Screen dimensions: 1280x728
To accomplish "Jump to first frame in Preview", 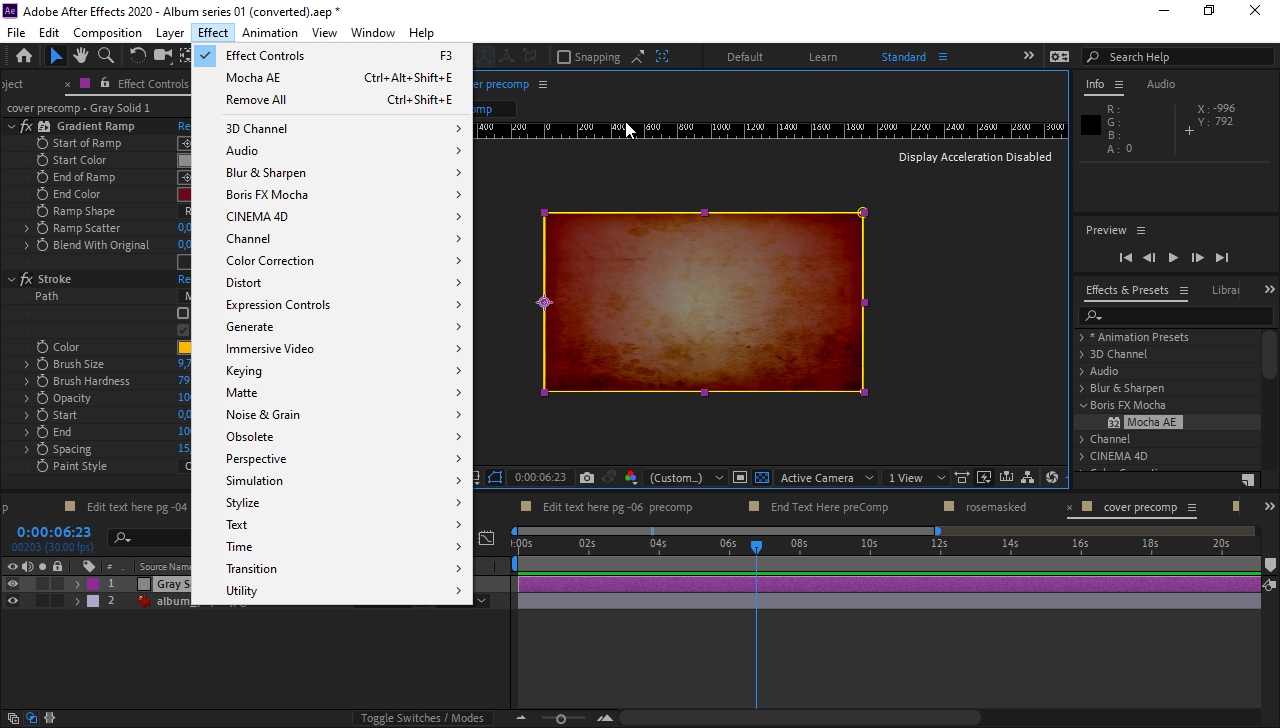I will 1125,258.
